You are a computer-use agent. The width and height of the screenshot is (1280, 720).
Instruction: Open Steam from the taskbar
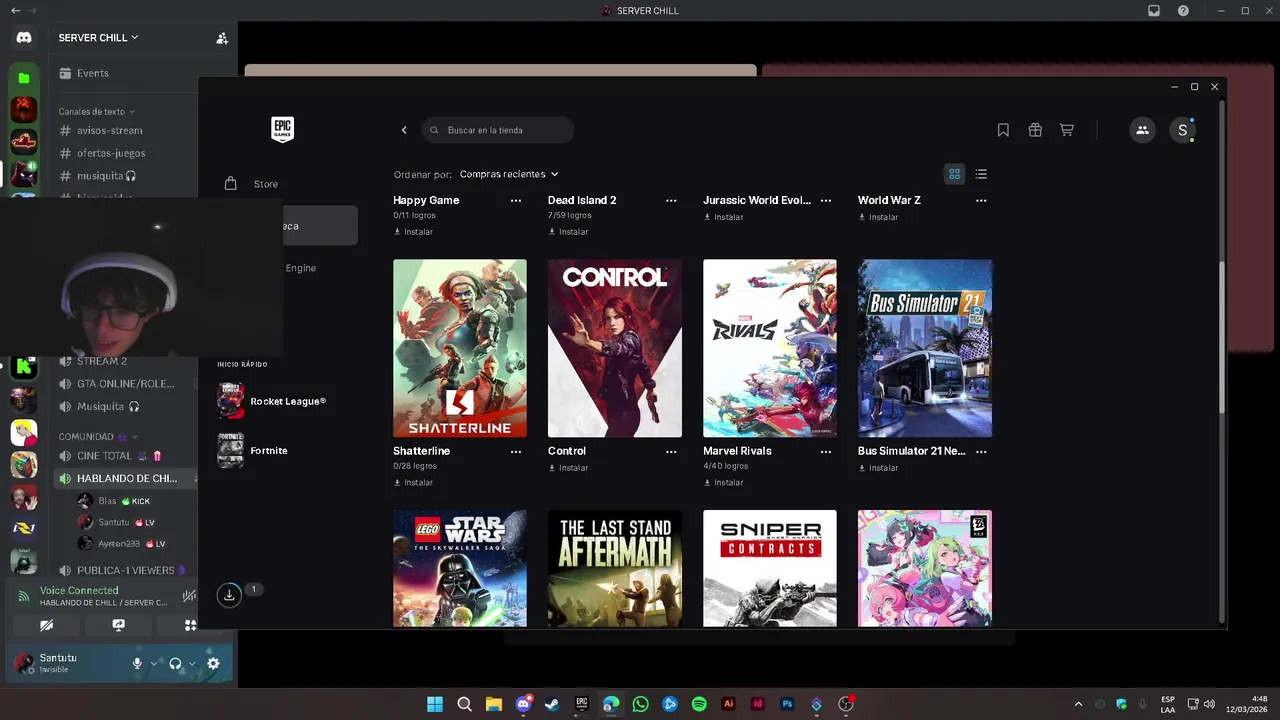(552, 704)
